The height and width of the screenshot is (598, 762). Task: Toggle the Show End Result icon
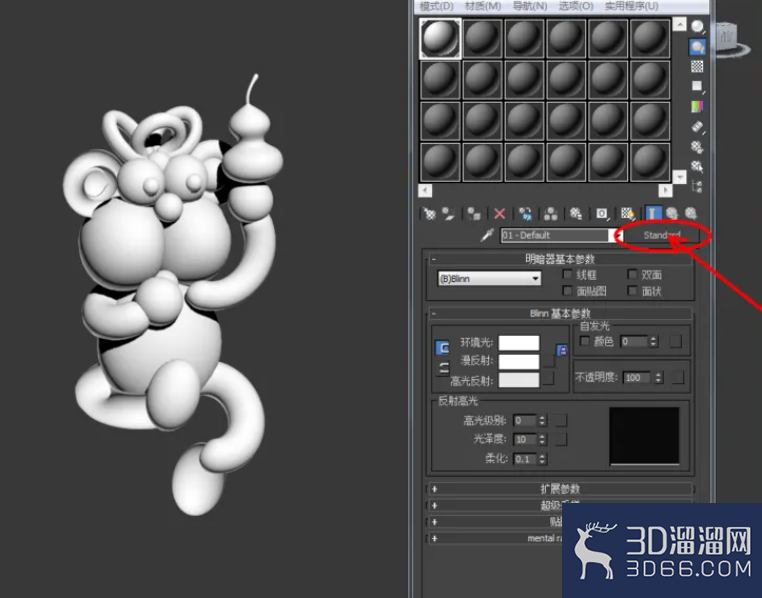(x=653, y=214)
